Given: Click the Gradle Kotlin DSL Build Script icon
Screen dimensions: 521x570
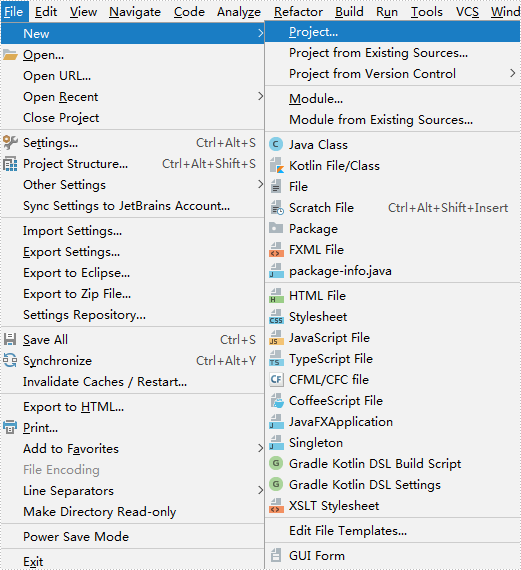Looking at the screenshot, I should (x=276, y=463).
